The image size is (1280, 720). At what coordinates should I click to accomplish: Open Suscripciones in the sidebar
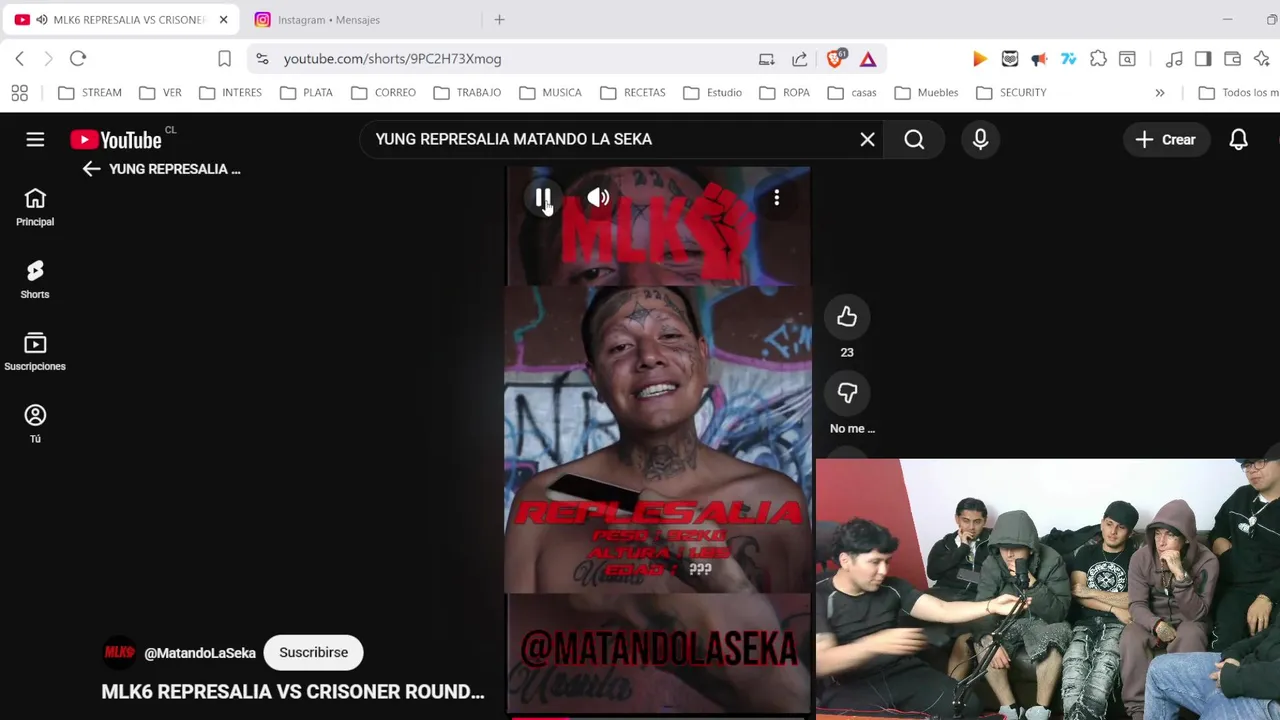(35, 352)
